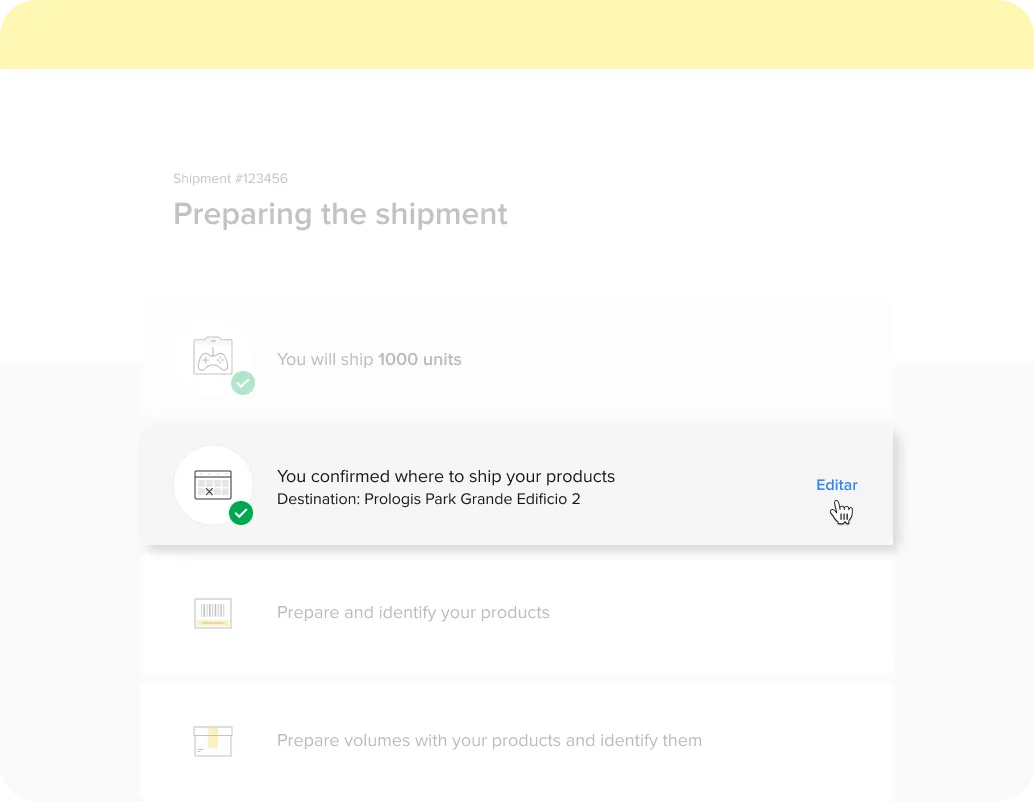The image size is (1034, 801).
Task: Click the Editar link
Action: pos(836,485)
